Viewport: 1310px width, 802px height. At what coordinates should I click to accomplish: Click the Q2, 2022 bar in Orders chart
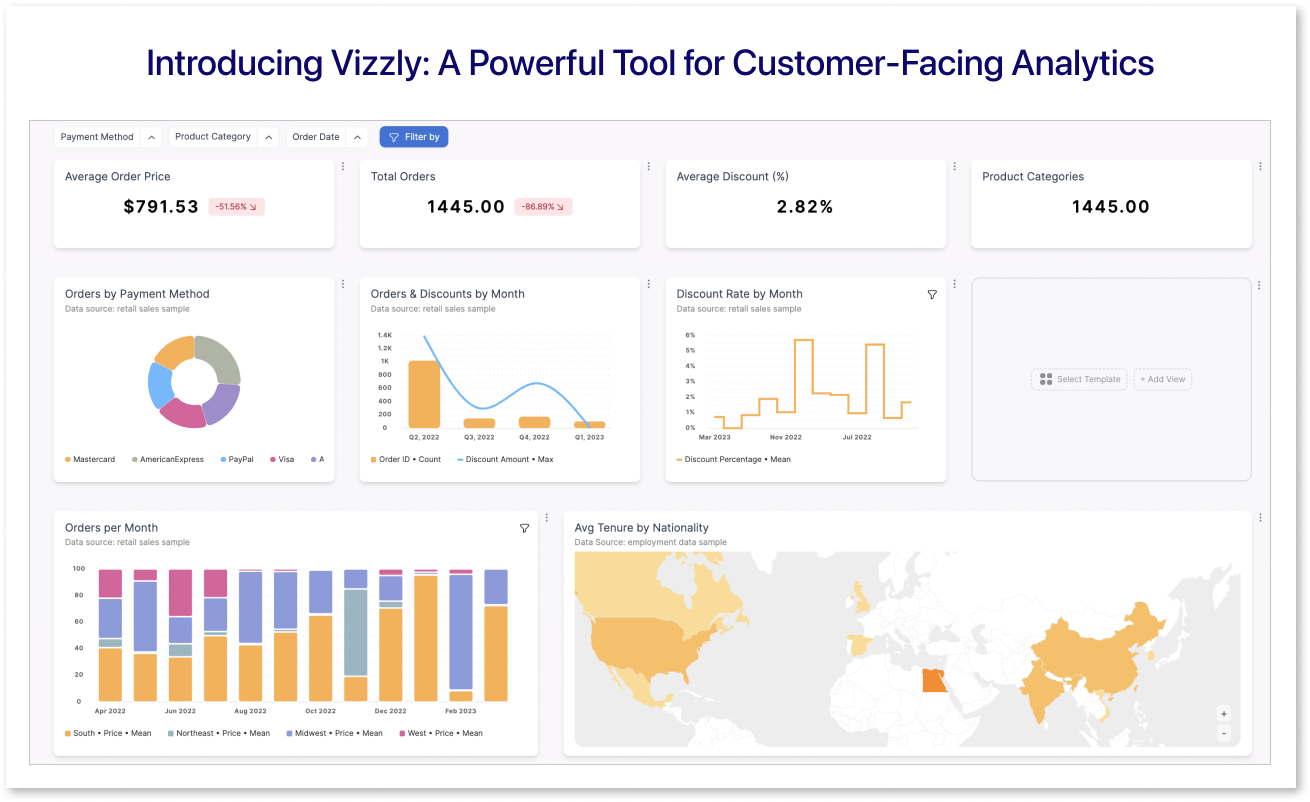click(x=424, y=394)
